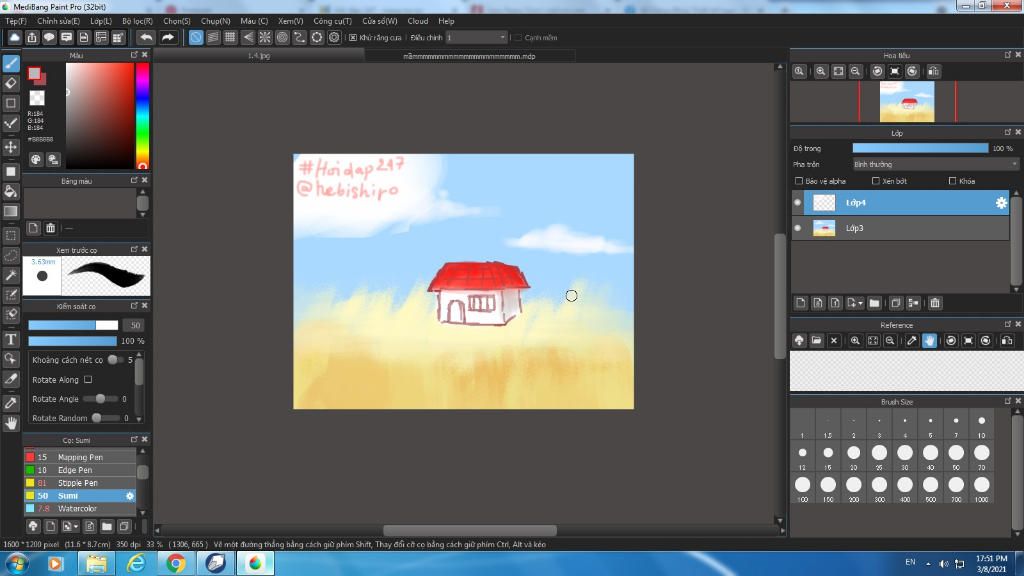Click the rainbow hue strip
1024x576 pixels.
pos(142,116)
